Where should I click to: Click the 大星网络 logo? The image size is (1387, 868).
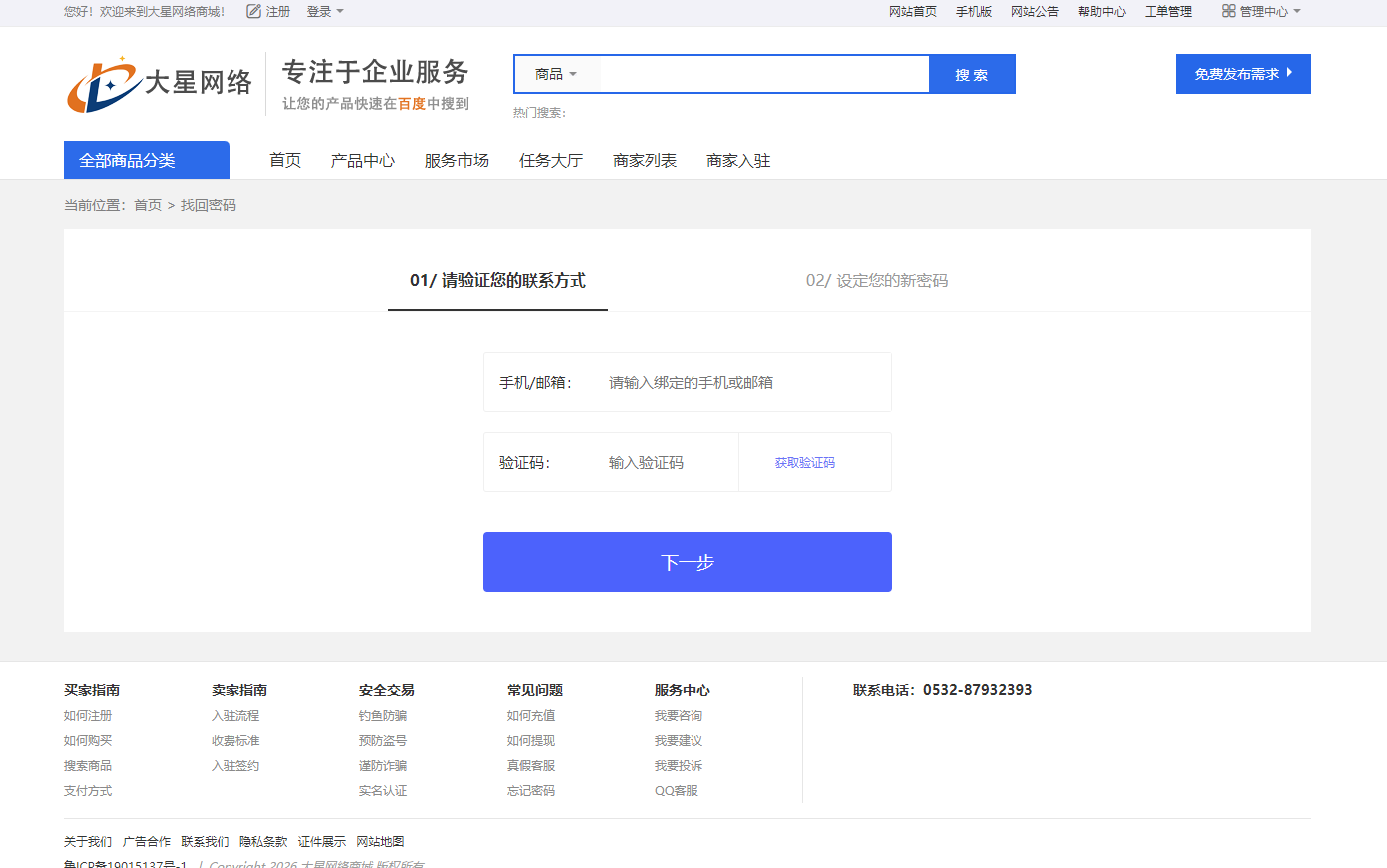[x=160, y=84]
